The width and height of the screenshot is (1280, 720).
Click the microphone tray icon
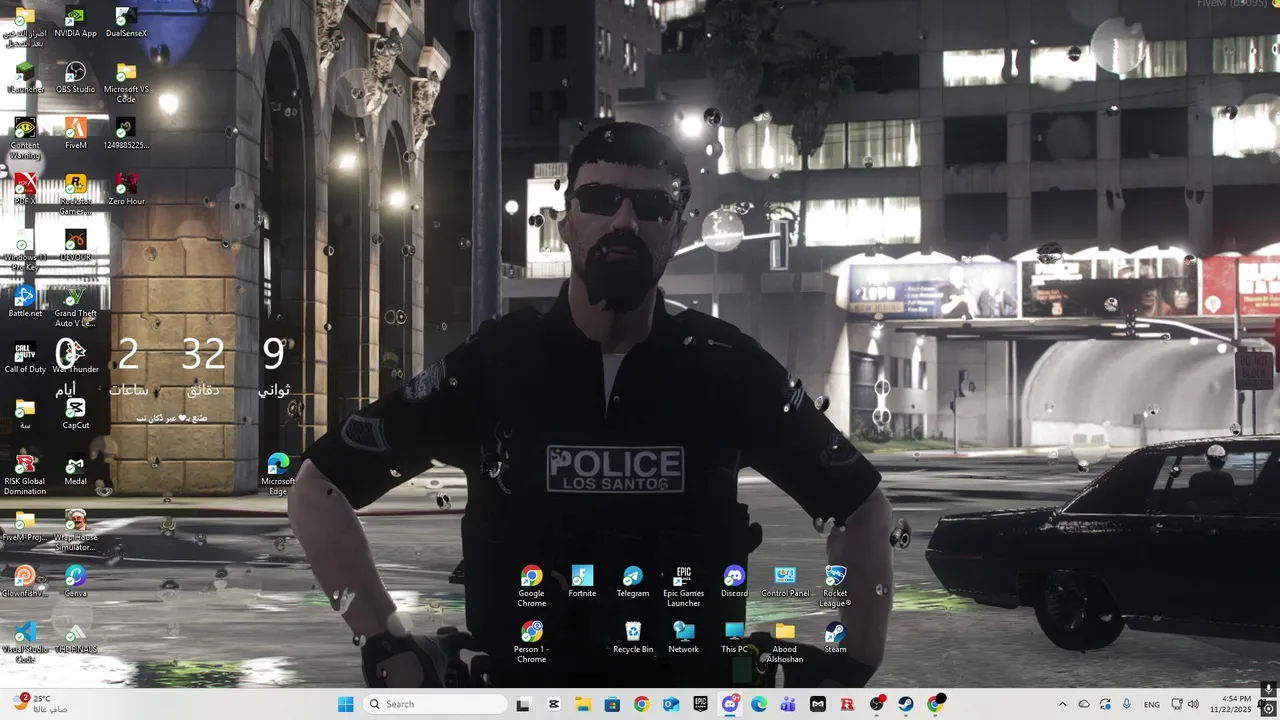coord(1127,704)
